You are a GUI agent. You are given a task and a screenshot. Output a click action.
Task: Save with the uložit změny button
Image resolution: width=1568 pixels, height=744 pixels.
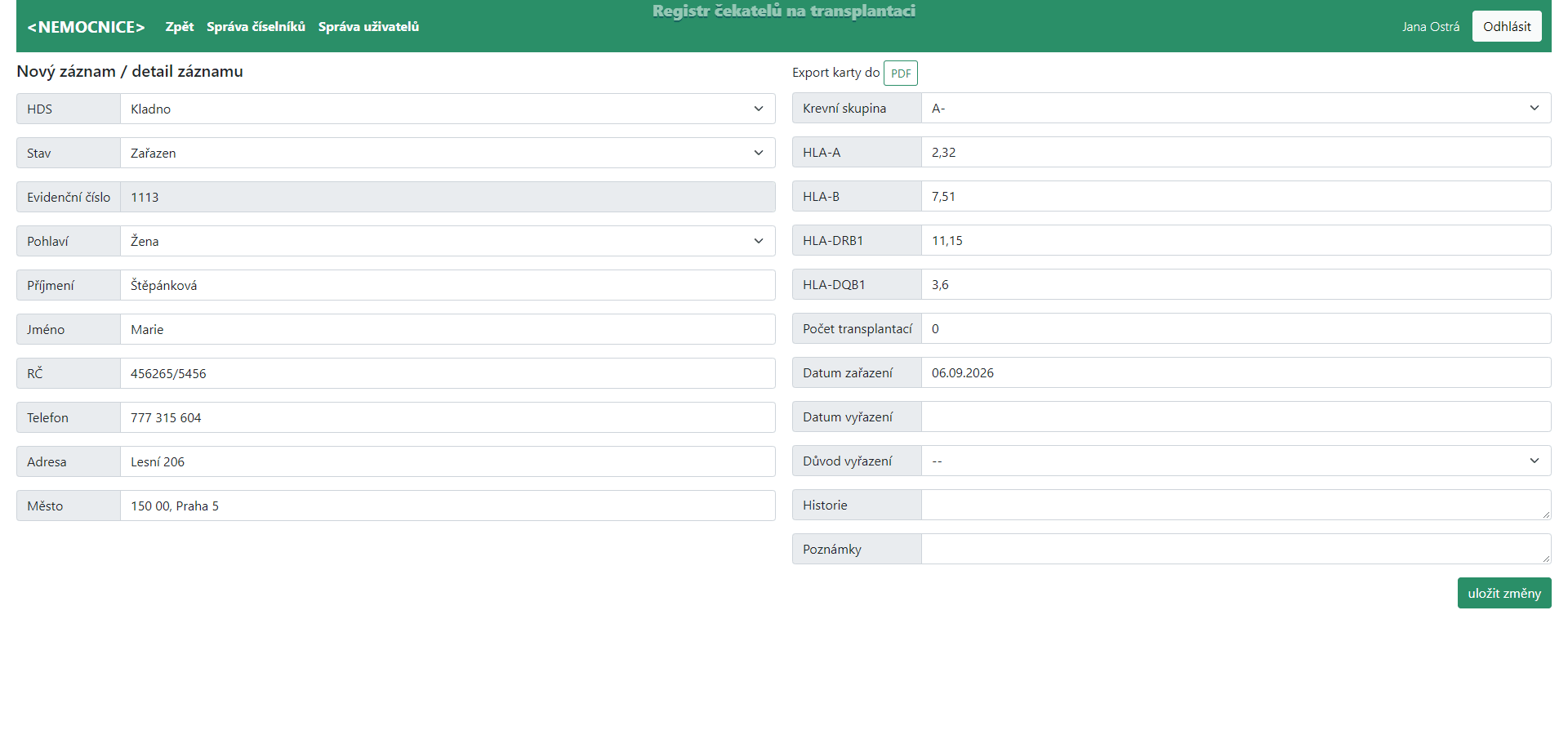tap(1504, 593)
